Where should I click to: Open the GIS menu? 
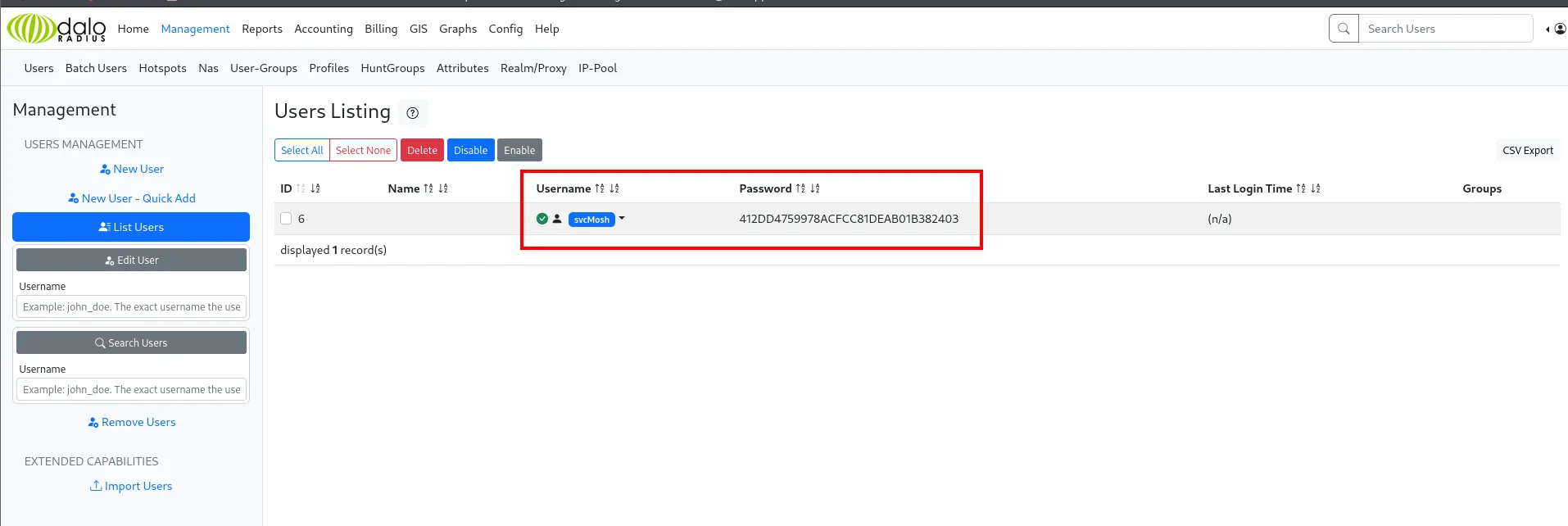(x=419, y=29)
